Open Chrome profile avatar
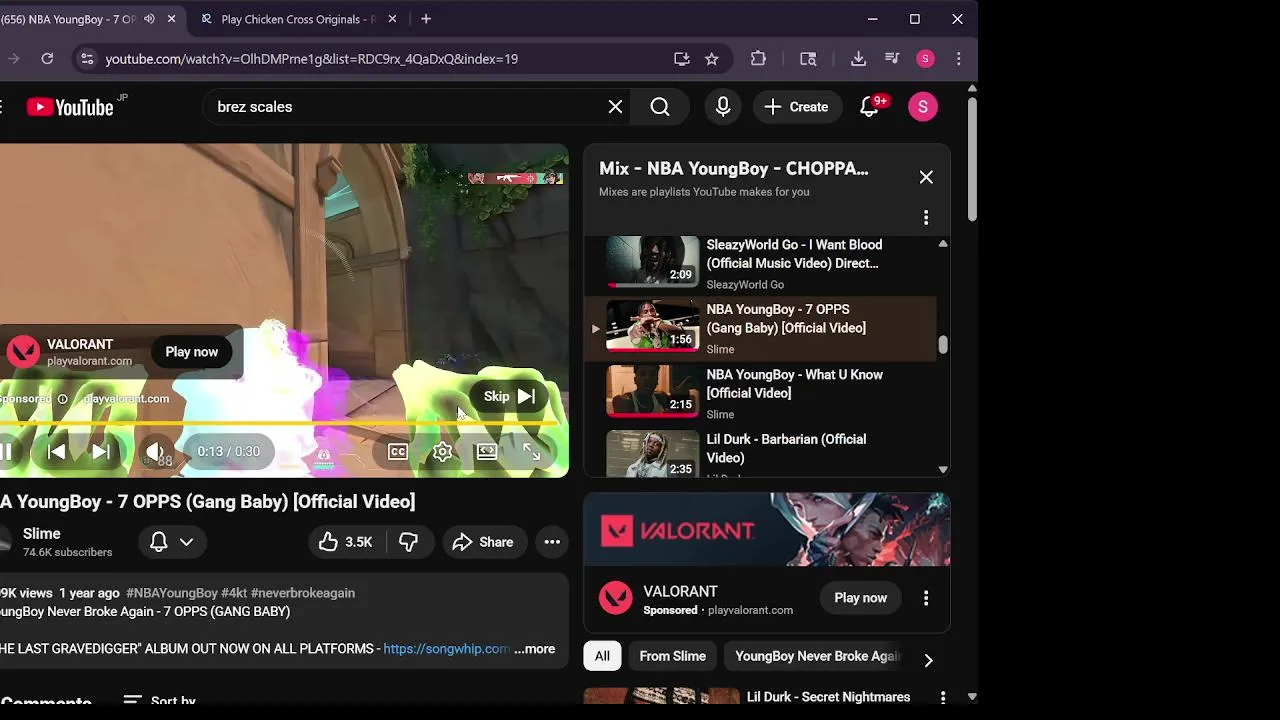 [x=925, y=59]
